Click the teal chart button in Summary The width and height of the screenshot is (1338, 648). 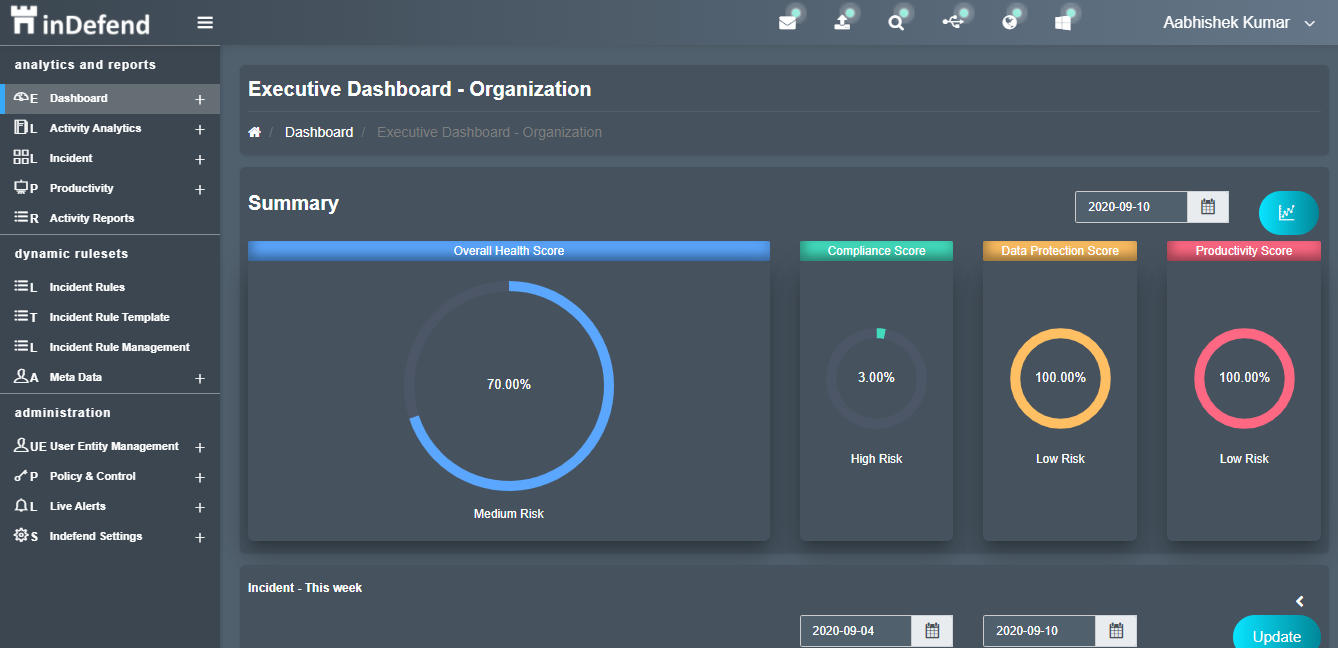(1288, 212)
